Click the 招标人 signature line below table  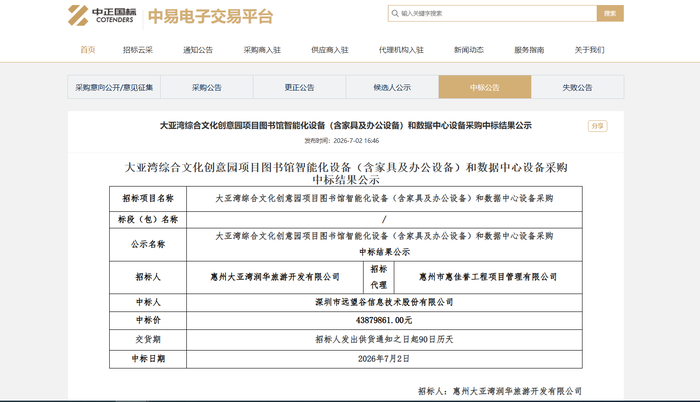pos(500,391)
